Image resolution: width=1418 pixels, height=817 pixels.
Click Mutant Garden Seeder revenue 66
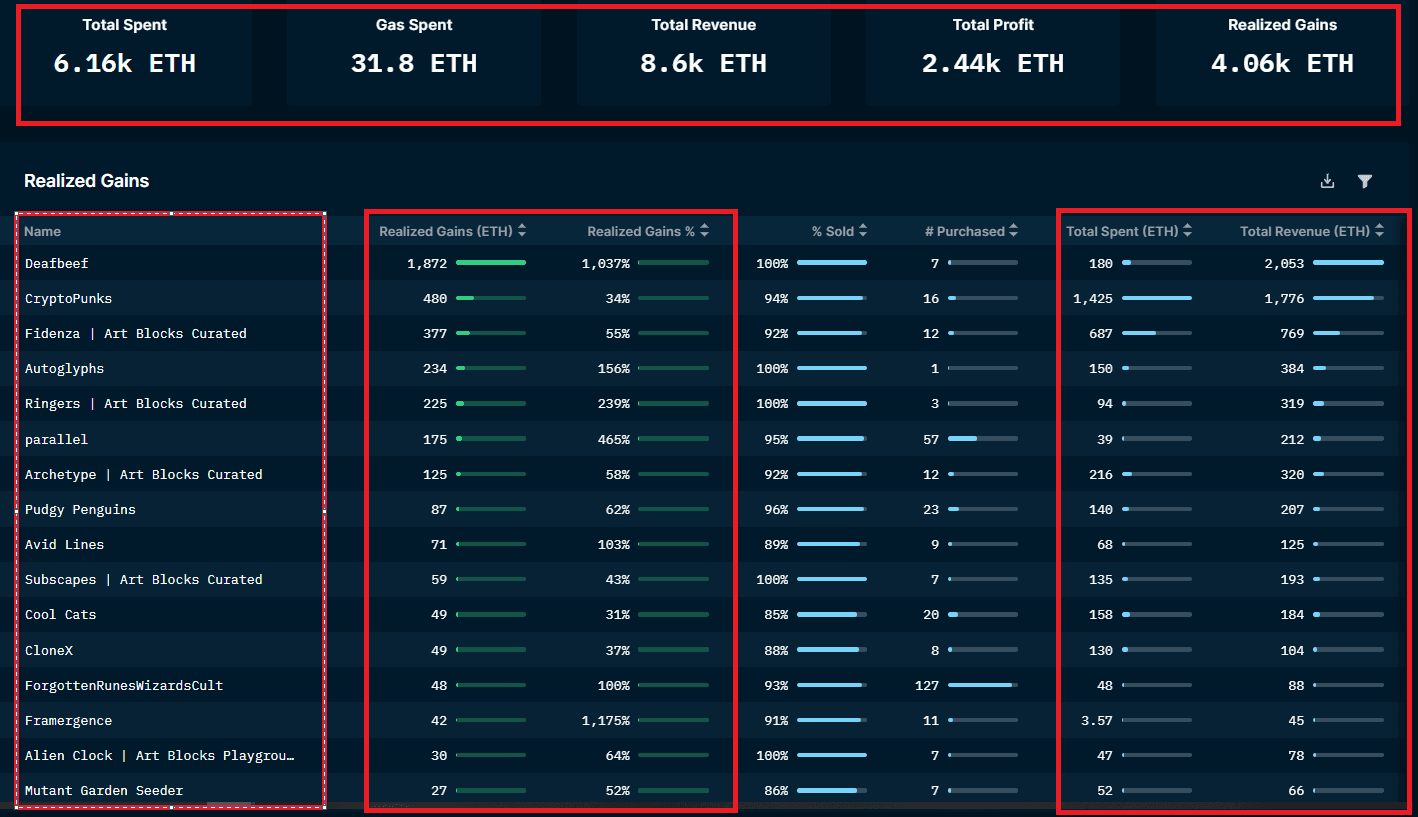[1296, 791]
